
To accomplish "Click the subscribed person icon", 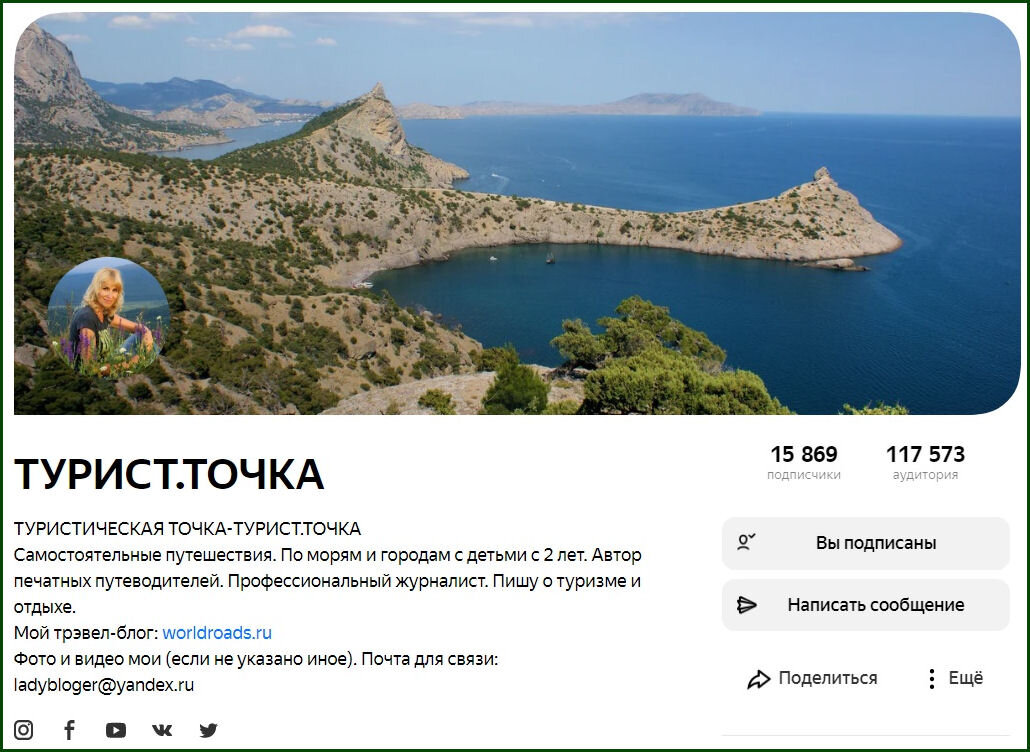I will click(746, 542).
